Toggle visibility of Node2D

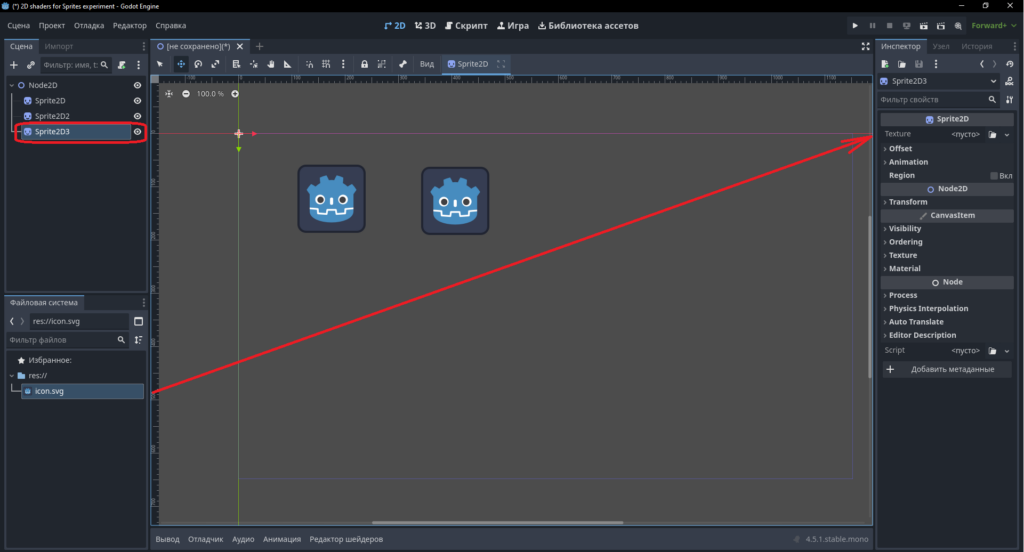click(137, 85)
